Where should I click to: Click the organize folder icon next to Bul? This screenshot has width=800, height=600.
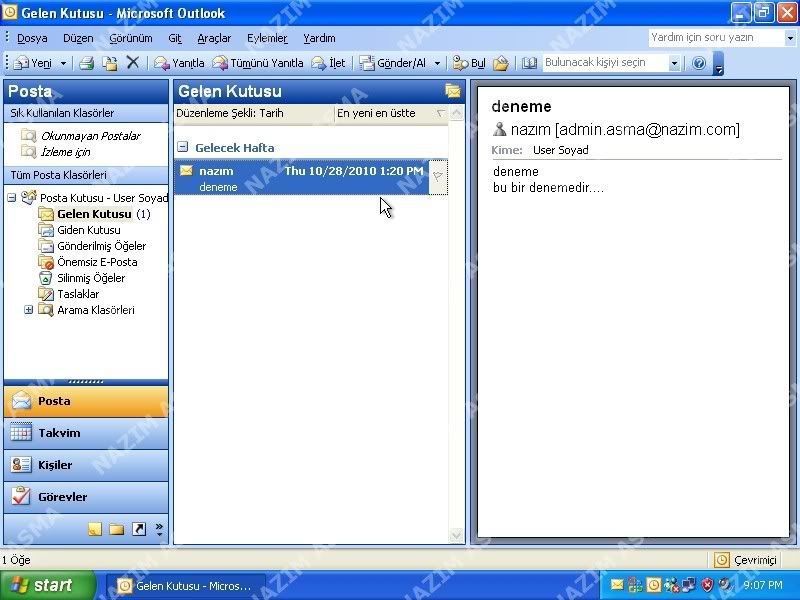[x=501, y=63]
